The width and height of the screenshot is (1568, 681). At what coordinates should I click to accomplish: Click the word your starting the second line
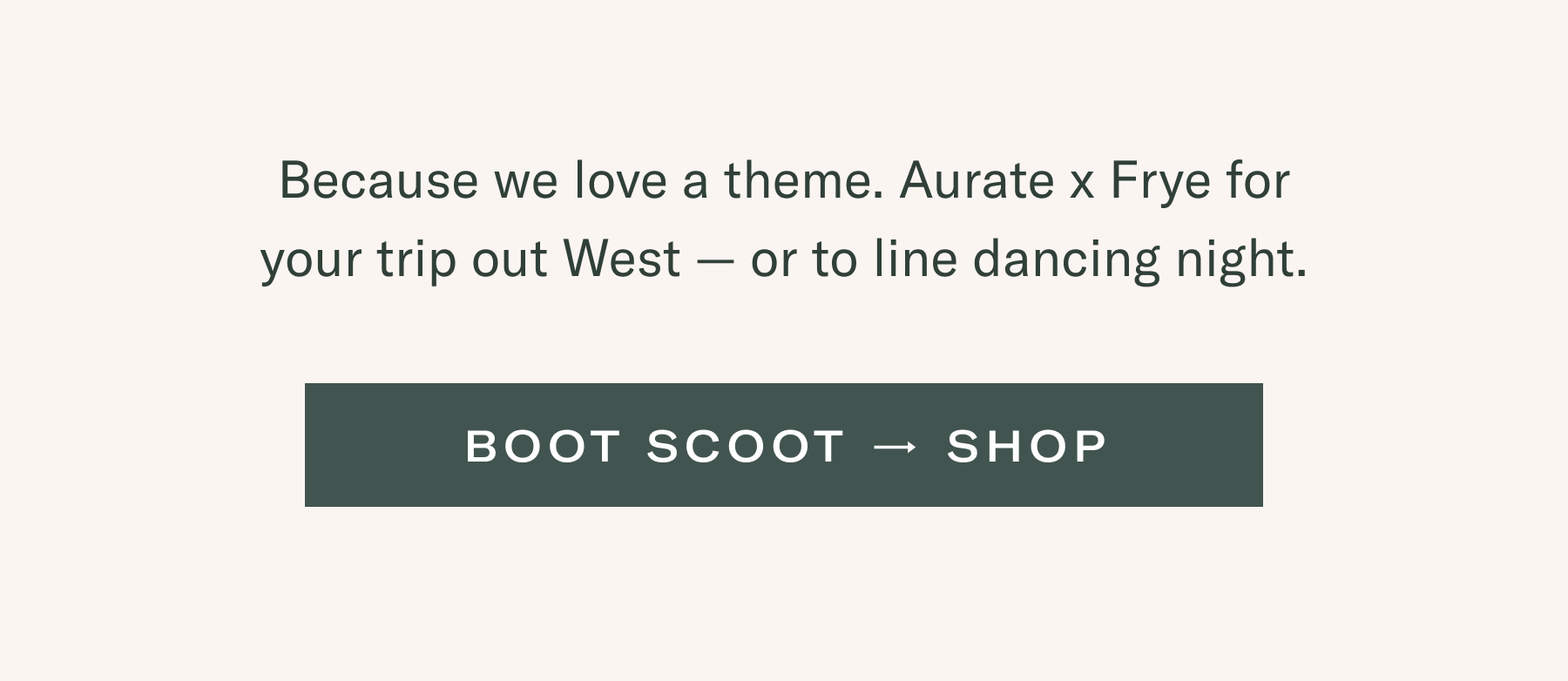point(311,264)
